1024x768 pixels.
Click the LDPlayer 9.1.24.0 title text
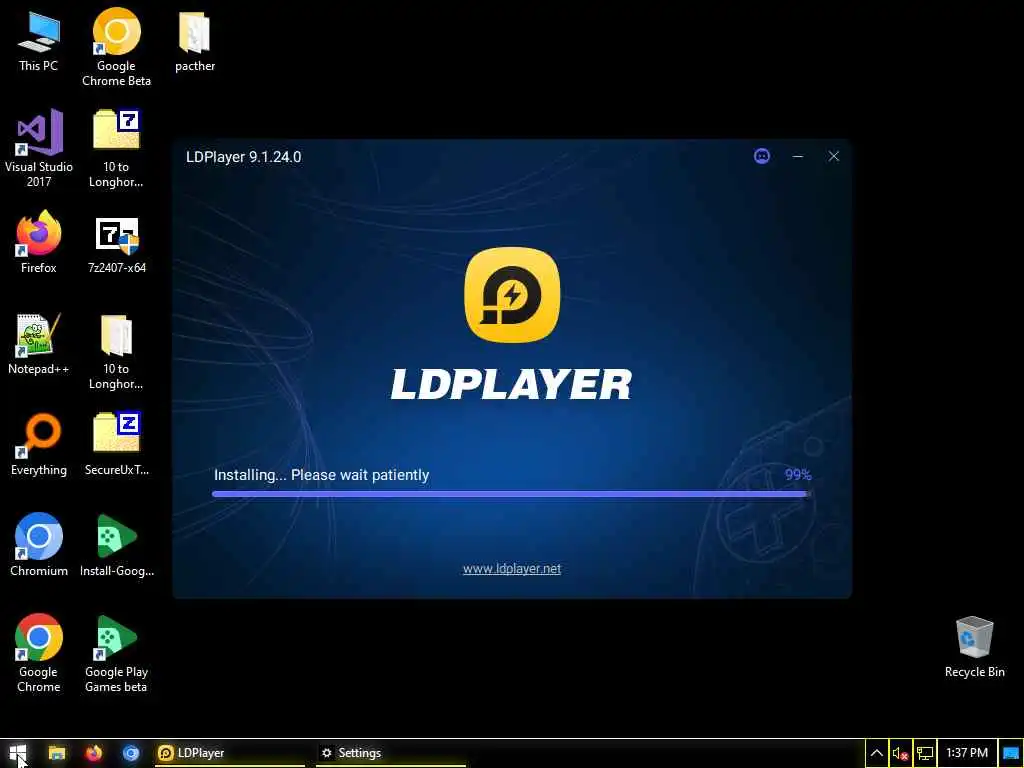click(x=244, y=157)
